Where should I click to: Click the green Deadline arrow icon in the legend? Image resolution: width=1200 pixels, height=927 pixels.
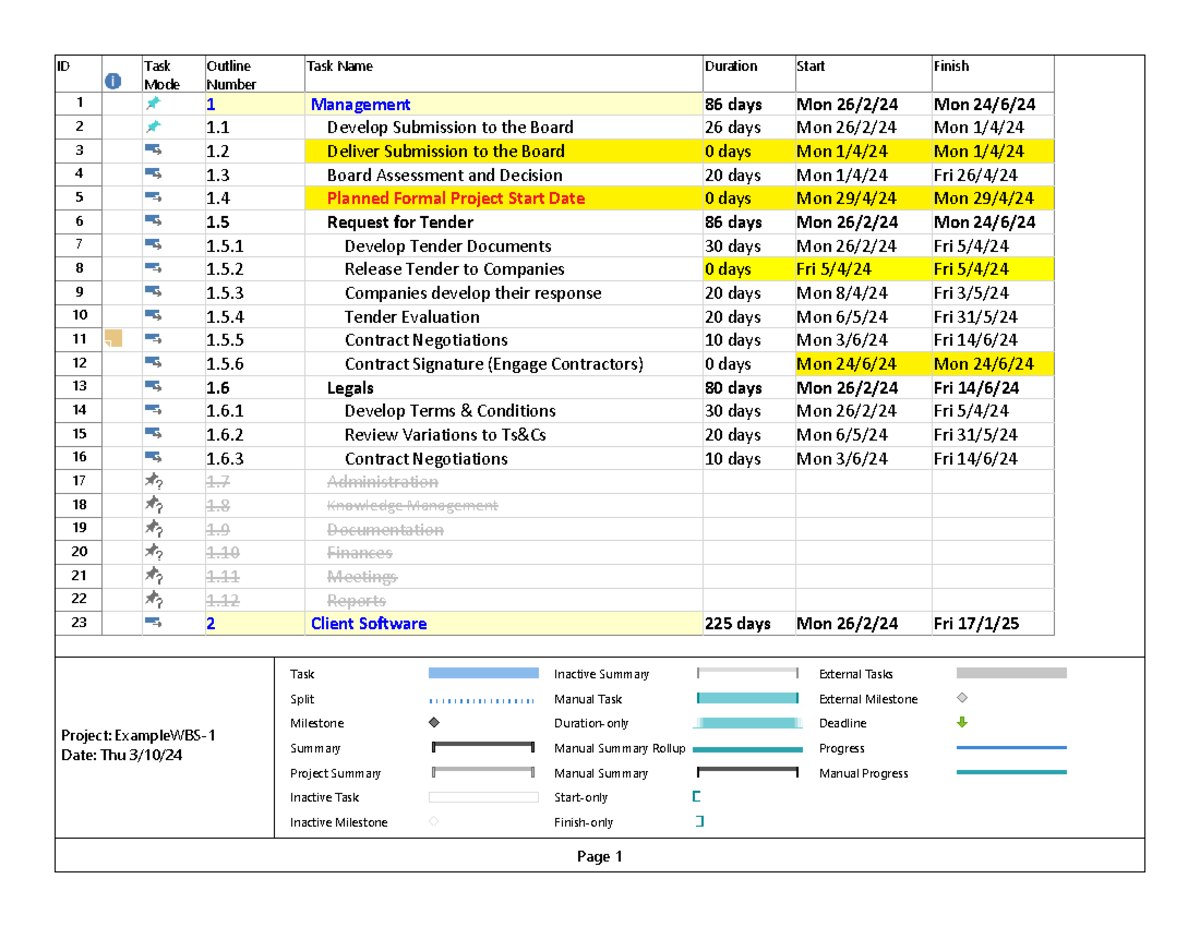pyautogui.click(x=962, y=723)
